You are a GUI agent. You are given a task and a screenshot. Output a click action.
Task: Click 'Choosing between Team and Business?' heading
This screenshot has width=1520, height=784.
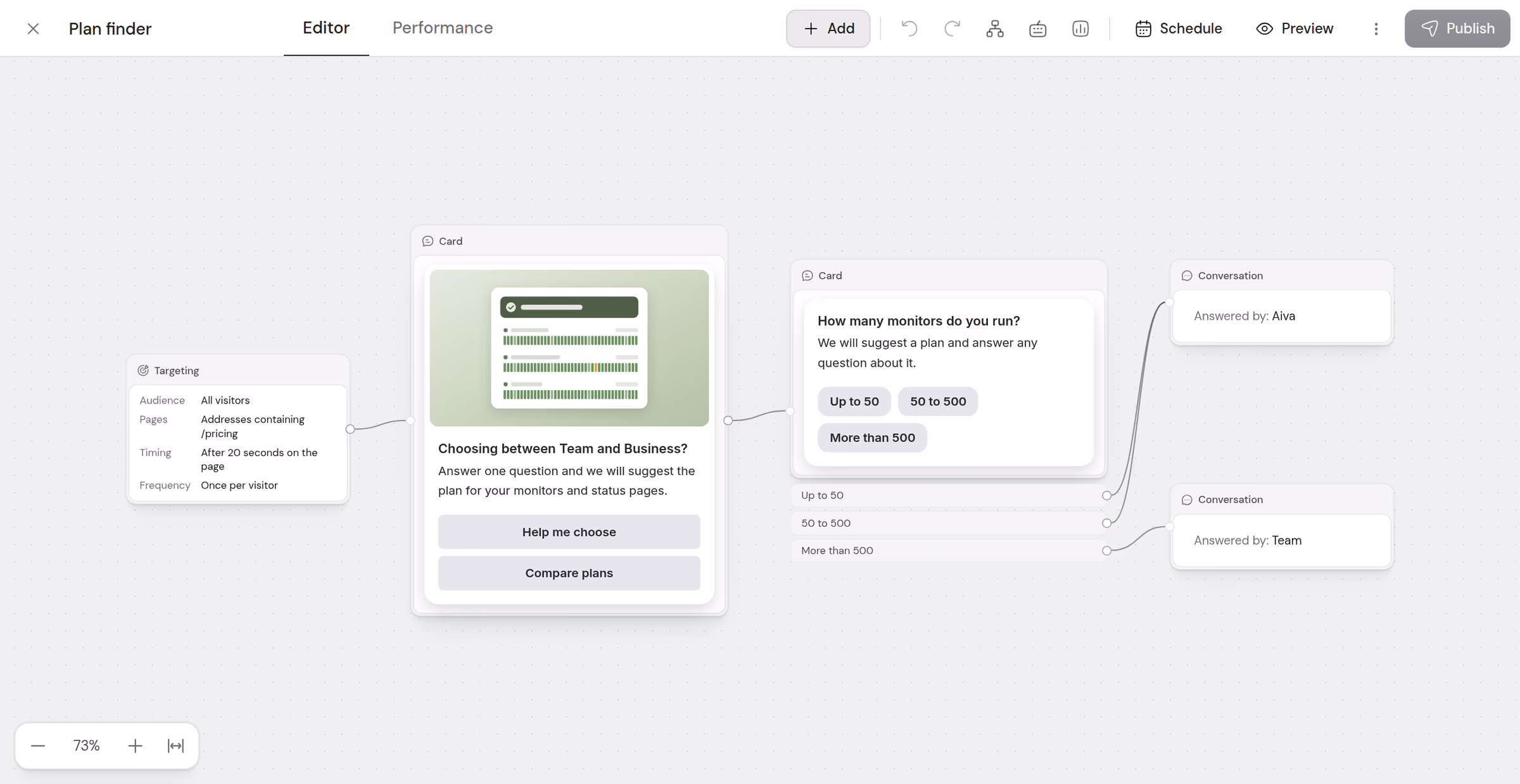click(x=563, y=448)
